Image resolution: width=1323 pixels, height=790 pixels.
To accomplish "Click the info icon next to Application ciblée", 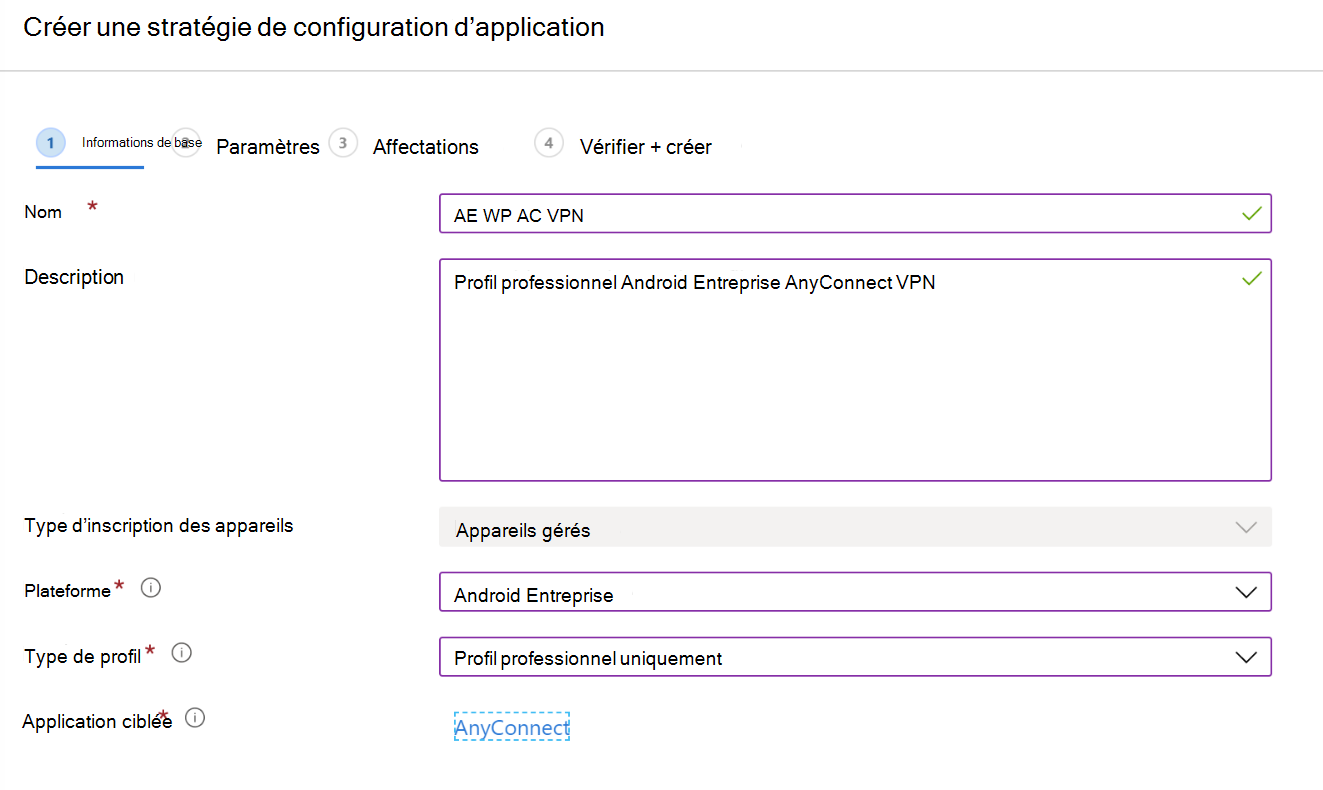I will pyautogui.click(x=196, y=718).
